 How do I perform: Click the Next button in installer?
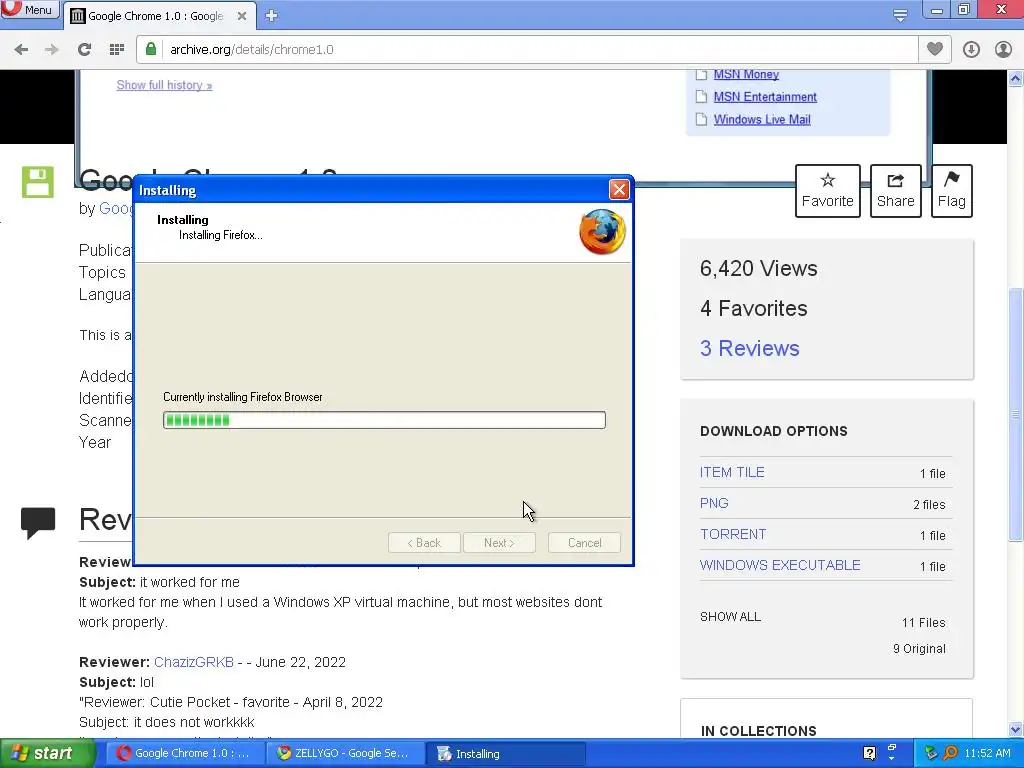point(499,543)
